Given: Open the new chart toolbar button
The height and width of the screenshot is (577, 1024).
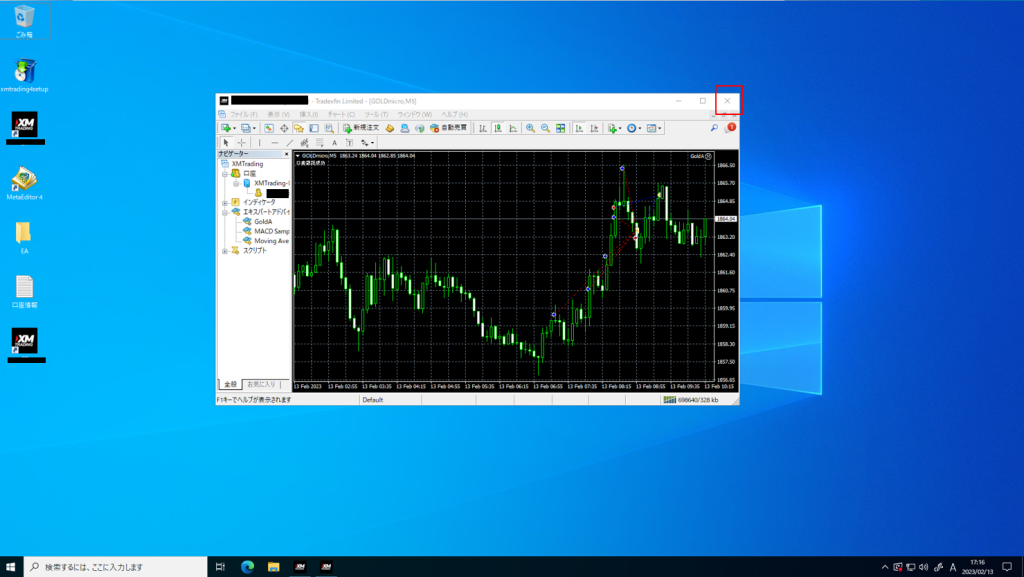Looking at the screenshot, I should click(226, 129).
